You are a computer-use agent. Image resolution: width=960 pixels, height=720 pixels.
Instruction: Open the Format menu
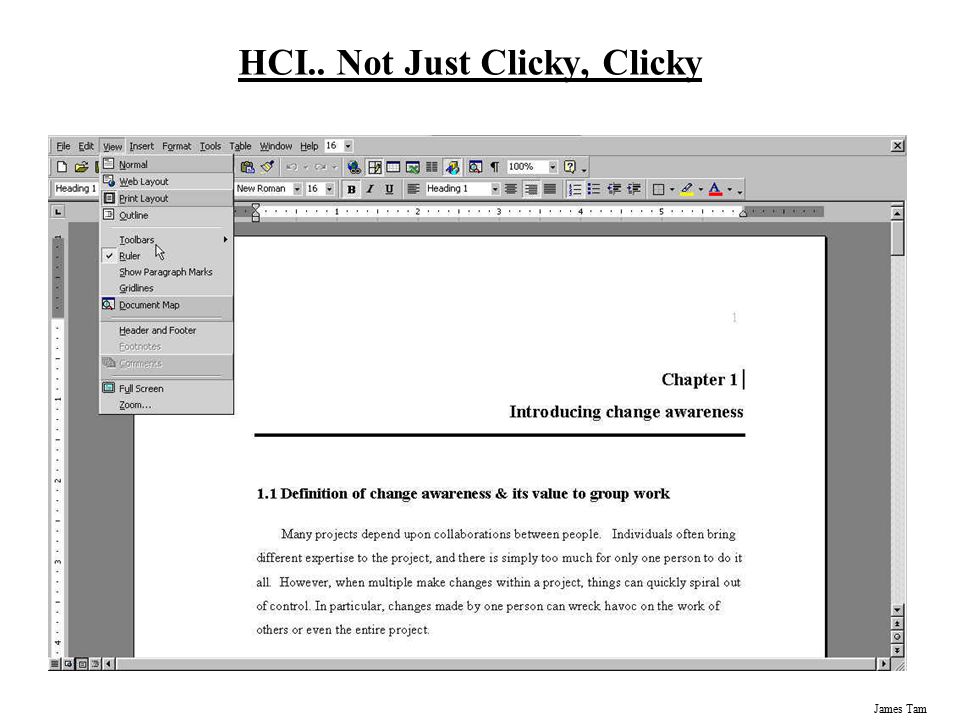click(176, 146)
